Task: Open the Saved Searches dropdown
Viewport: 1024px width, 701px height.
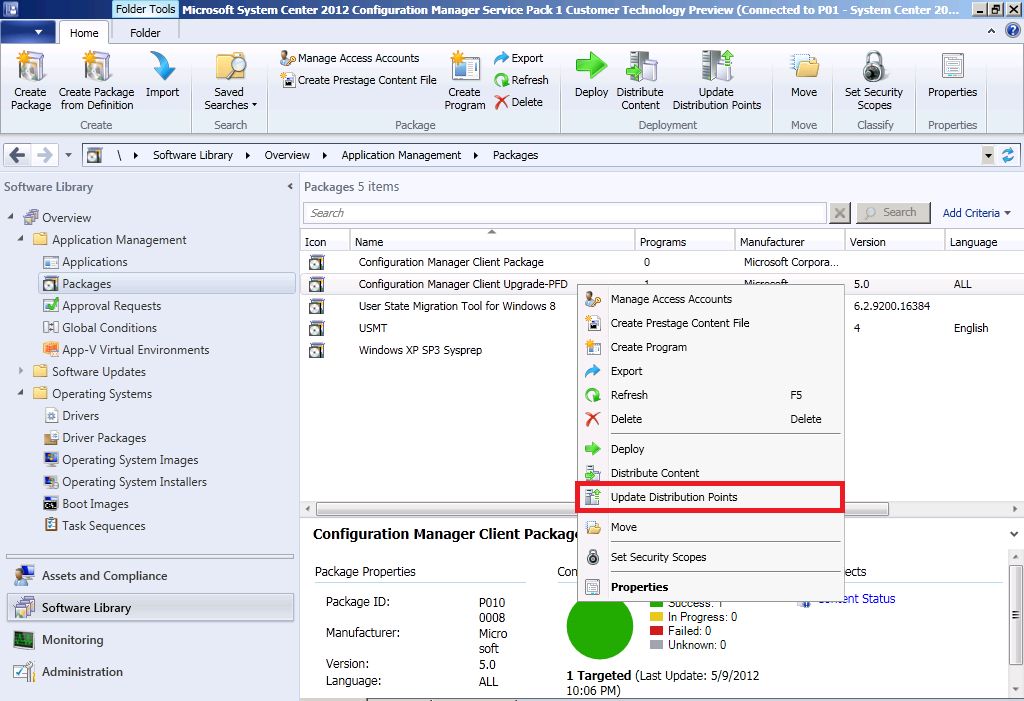Action: click(230, 81)
